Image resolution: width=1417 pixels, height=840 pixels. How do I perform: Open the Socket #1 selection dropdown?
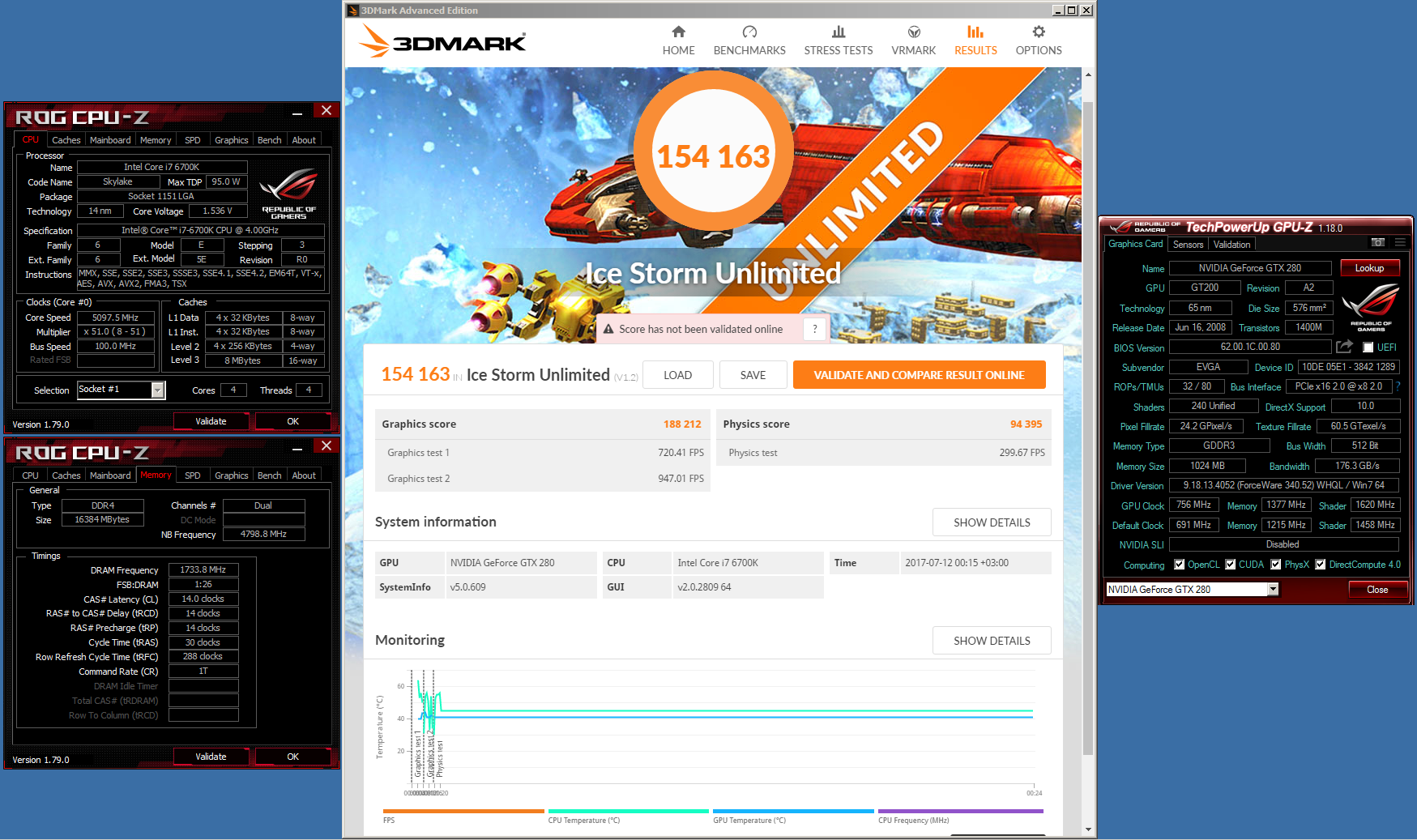pyautogui.click(x=158, y=390)
